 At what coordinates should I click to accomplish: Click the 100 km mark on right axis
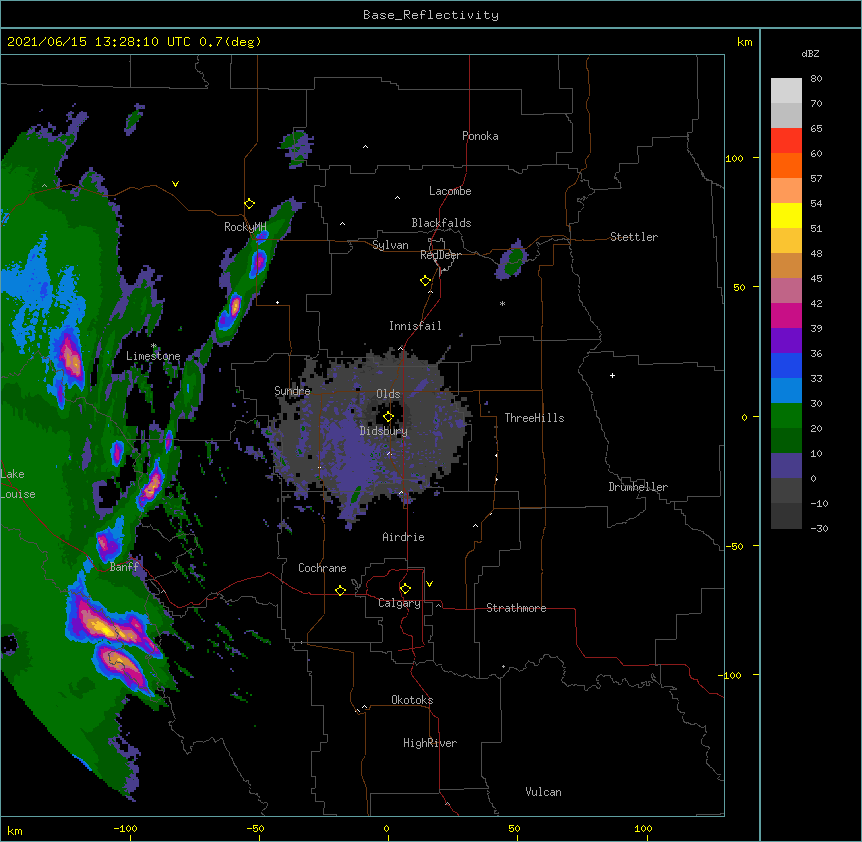tap(734, 158)
